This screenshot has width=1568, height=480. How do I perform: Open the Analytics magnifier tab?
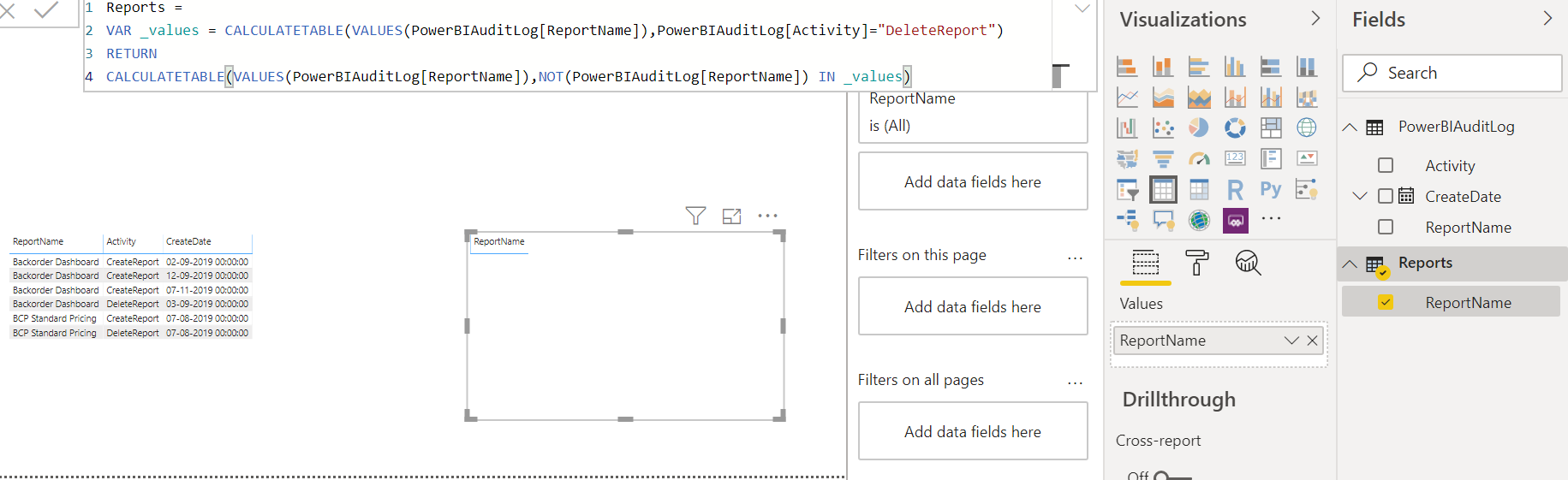1248,263
